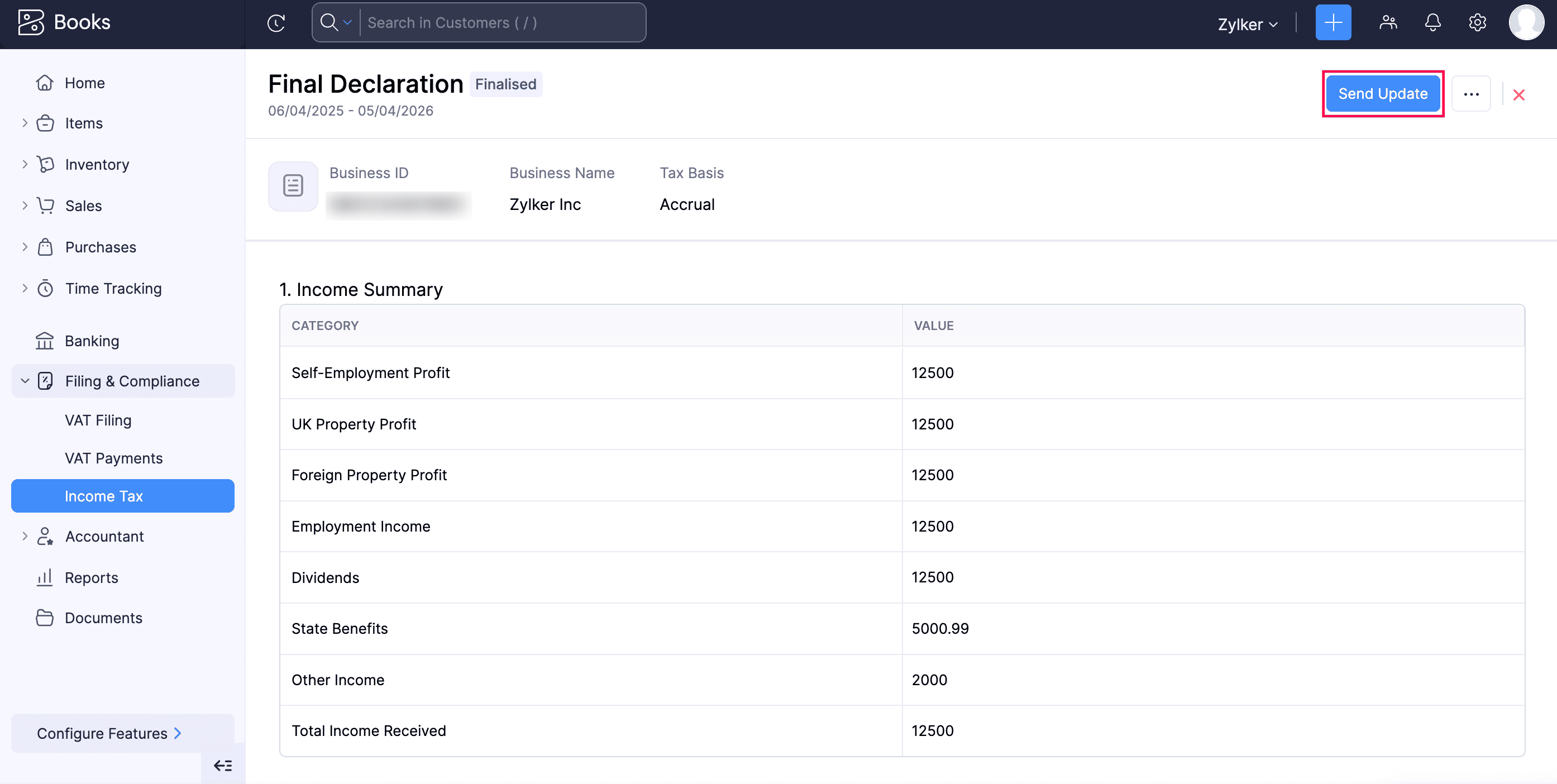Image resolution: width=1557 pixels, height=784 pixels.
Task: Open the more options ellipsis button
Action: (1471, 94)
